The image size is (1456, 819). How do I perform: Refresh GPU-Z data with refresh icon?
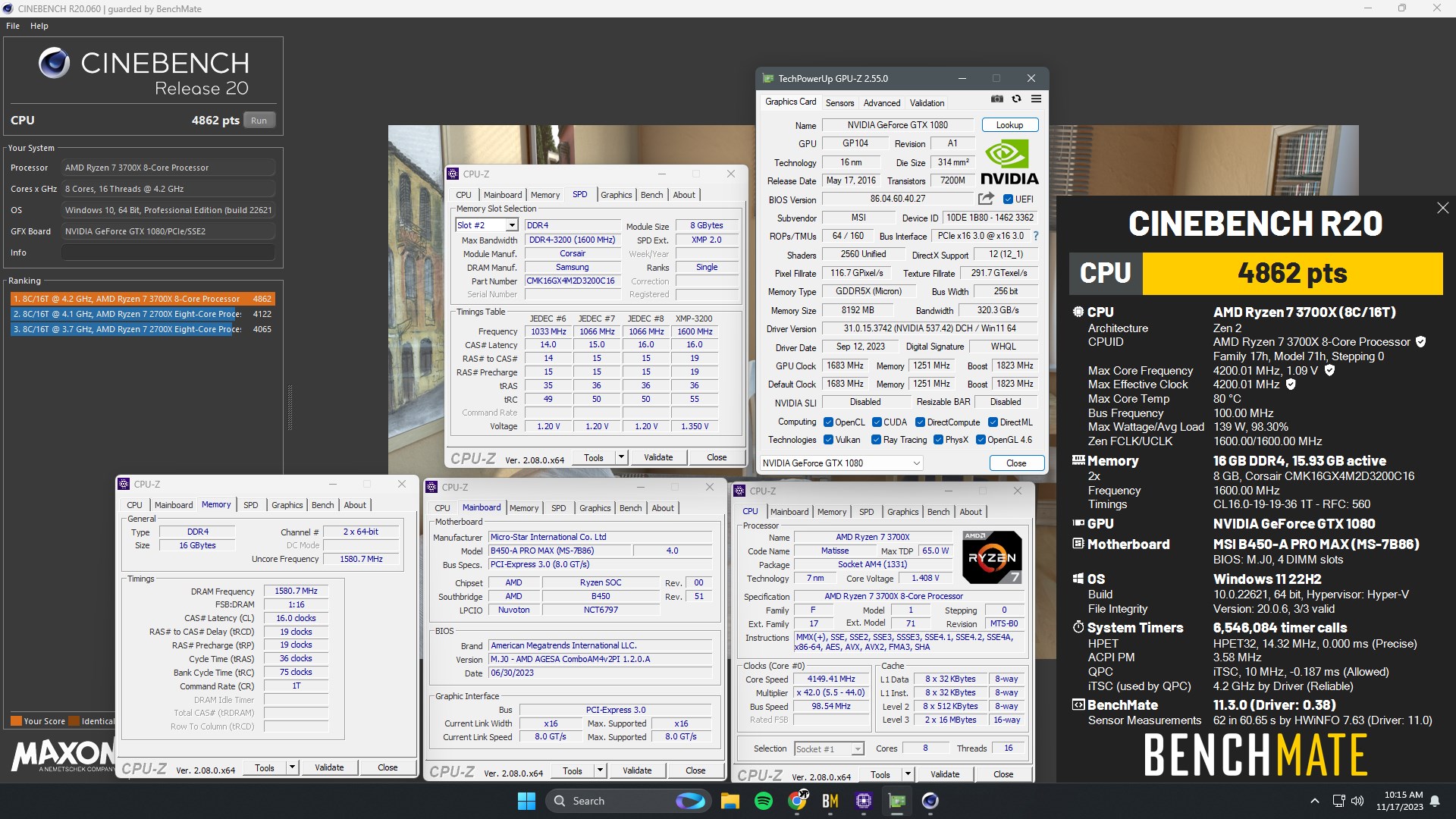(x=1017, y=99)
